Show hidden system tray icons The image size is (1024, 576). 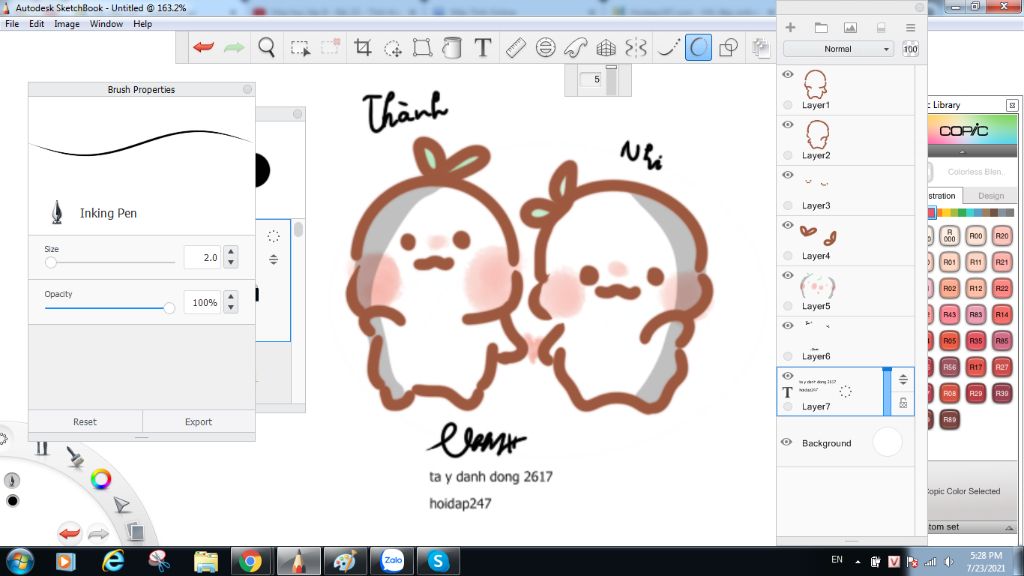click(857, 562)
